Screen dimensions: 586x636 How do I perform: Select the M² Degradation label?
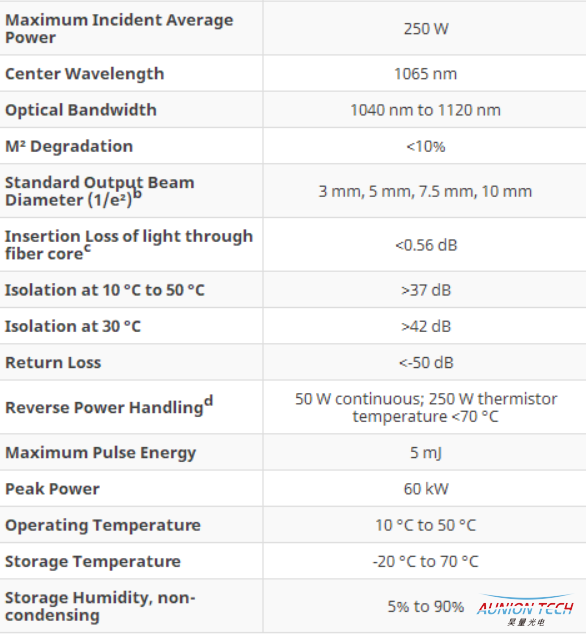69,146
